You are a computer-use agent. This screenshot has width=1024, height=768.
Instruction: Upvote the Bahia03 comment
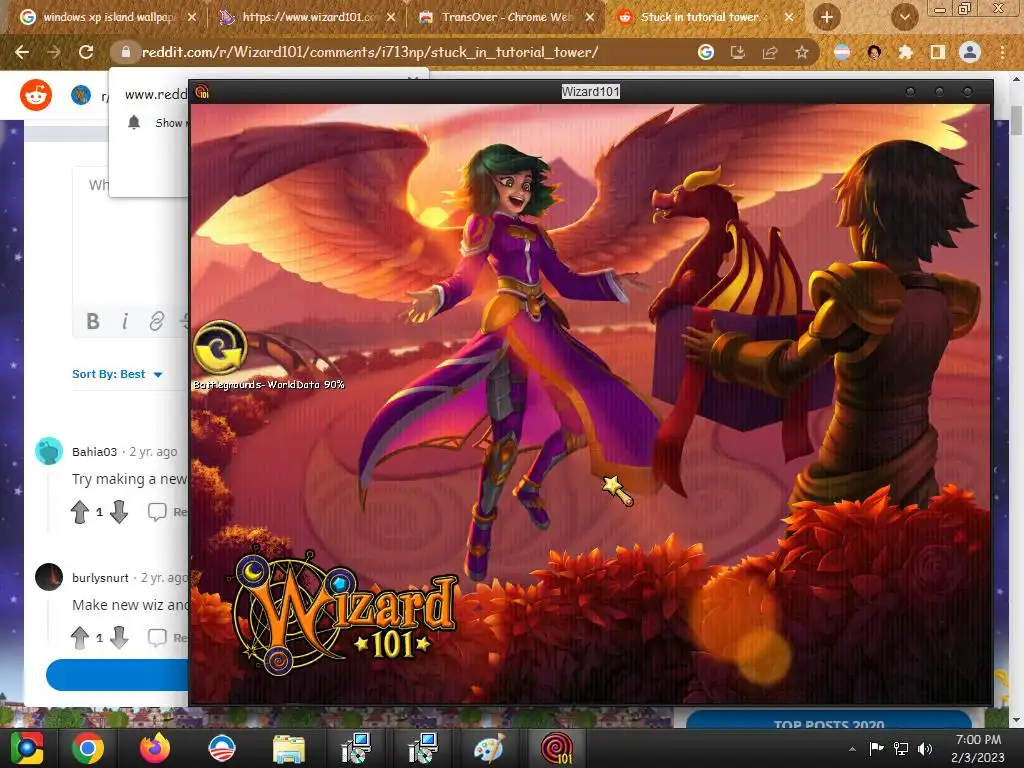click(80, 512)
